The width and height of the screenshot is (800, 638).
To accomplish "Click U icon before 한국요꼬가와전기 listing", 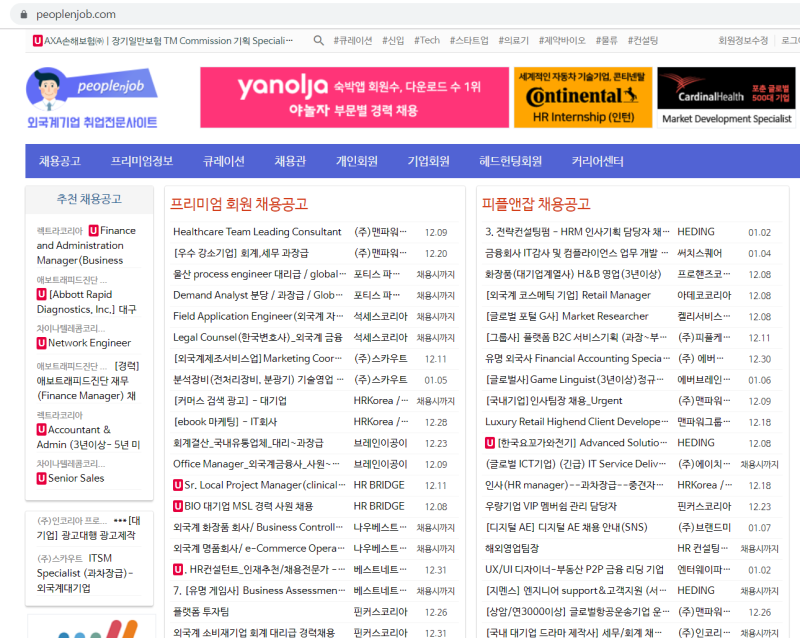I will tap(490, 443).
